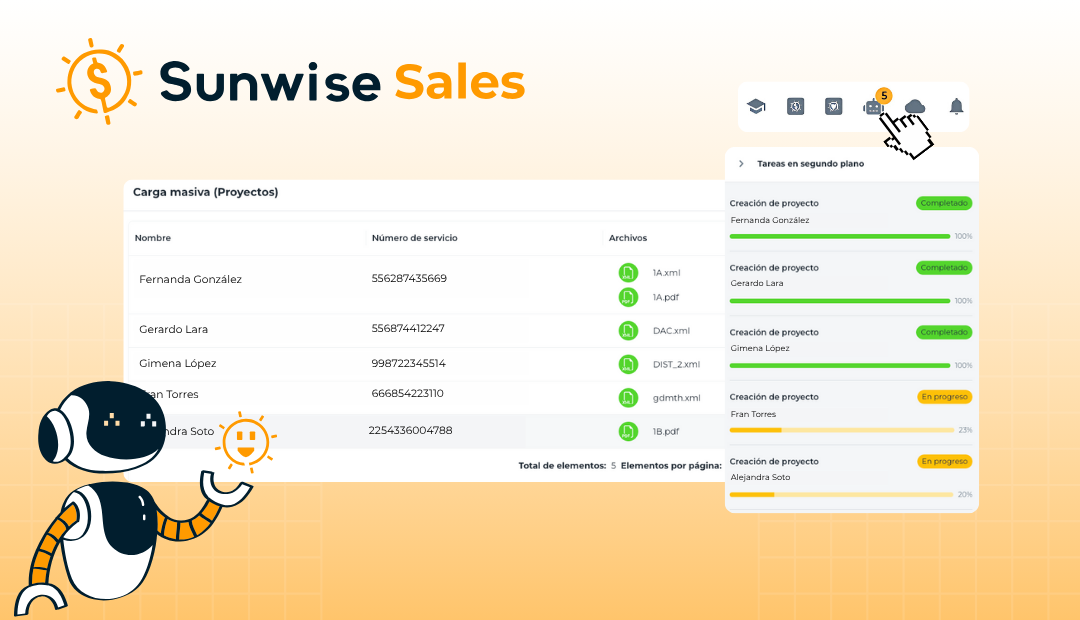Click the Fernanda González task progress bar
Image resolution: width=1080 pixels, height=620 pixels.
[840, 236]
